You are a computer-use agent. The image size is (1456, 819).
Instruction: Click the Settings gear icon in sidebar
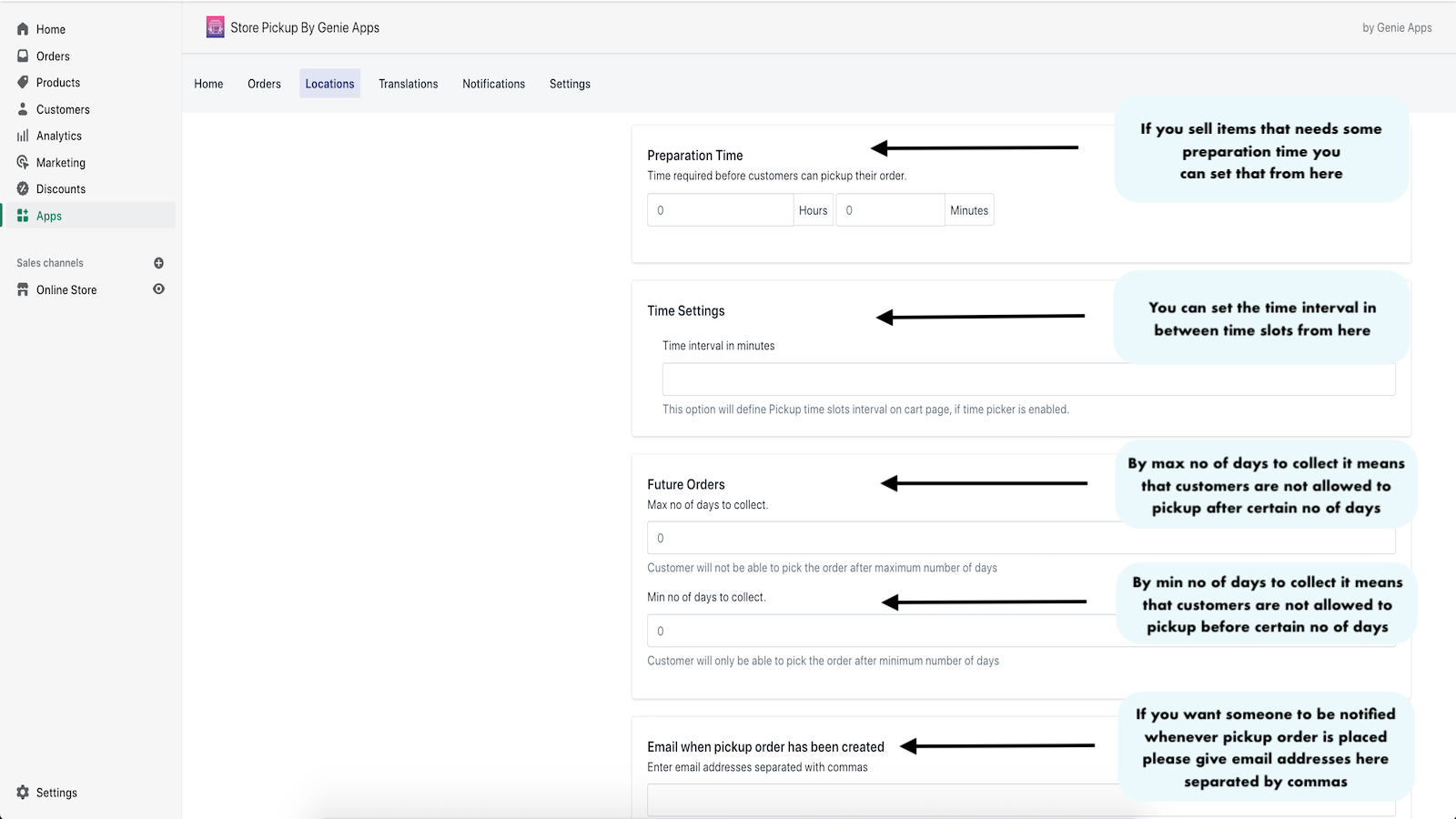23,793
